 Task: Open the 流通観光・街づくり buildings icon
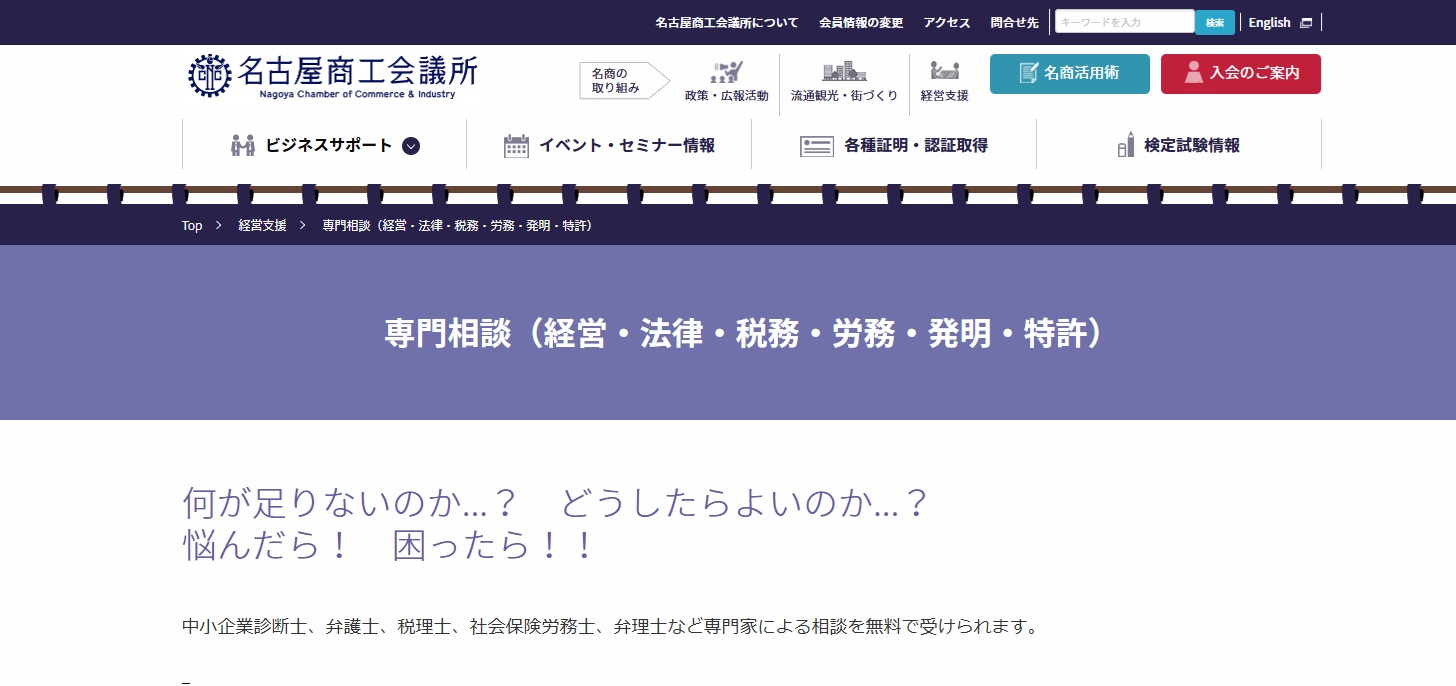pyautogui.click(x=844, y=72)
